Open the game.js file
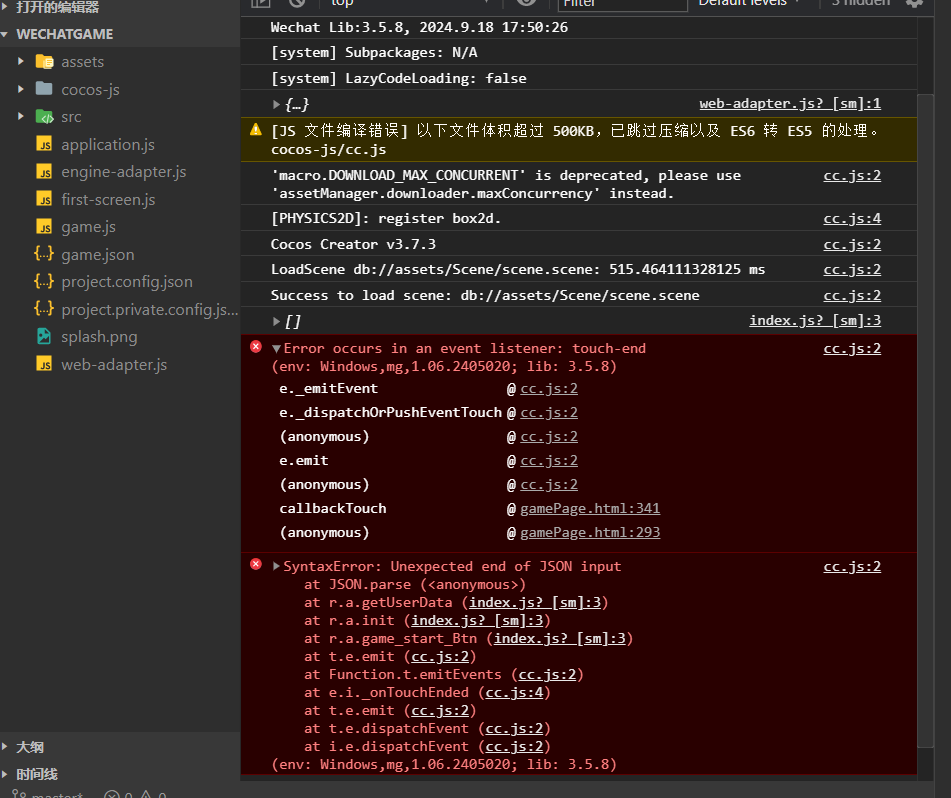This screenshot has height=798, width=951. 88,227
